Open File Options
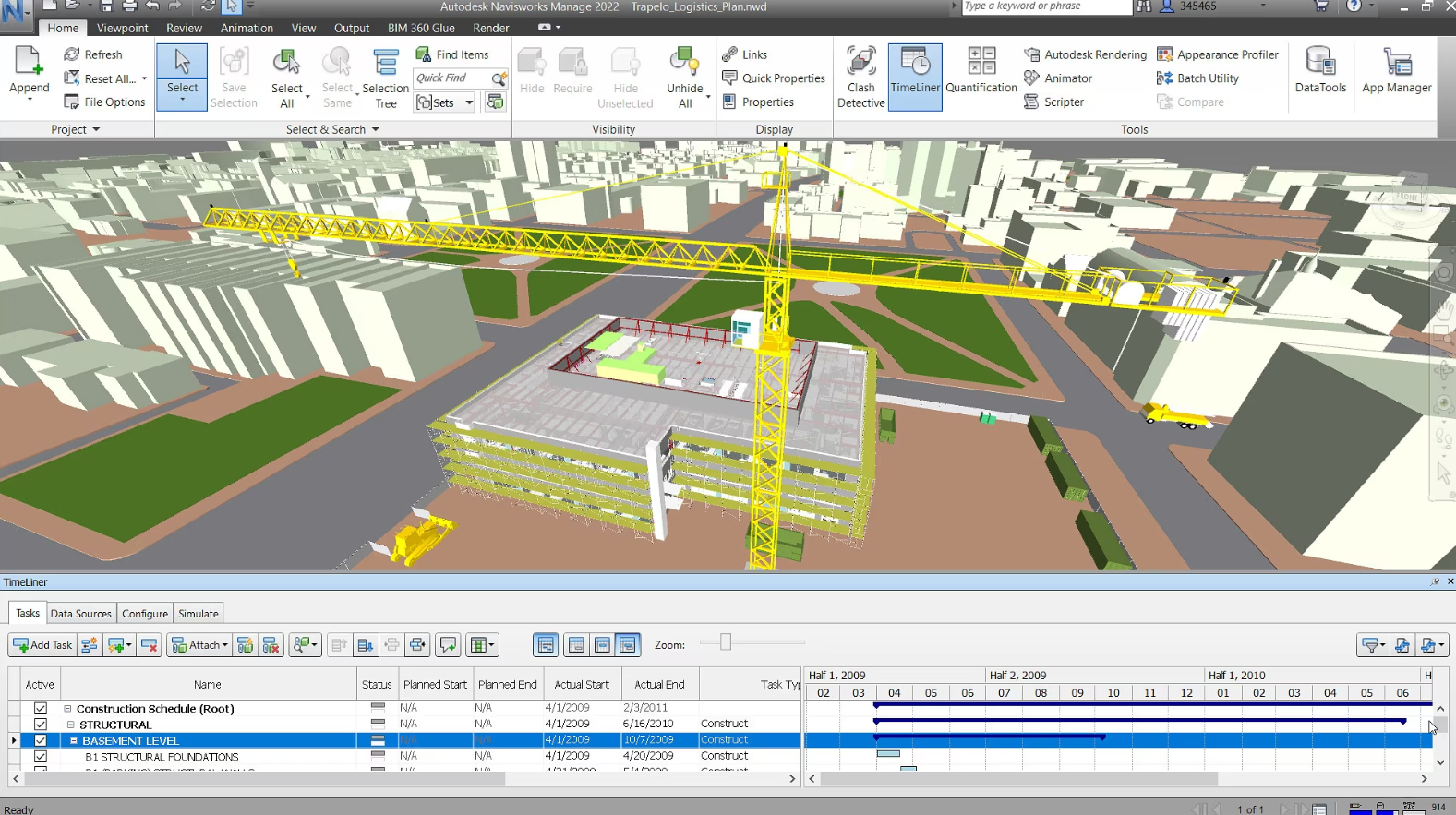The image size is (1456, 815). tap(104, 102)
